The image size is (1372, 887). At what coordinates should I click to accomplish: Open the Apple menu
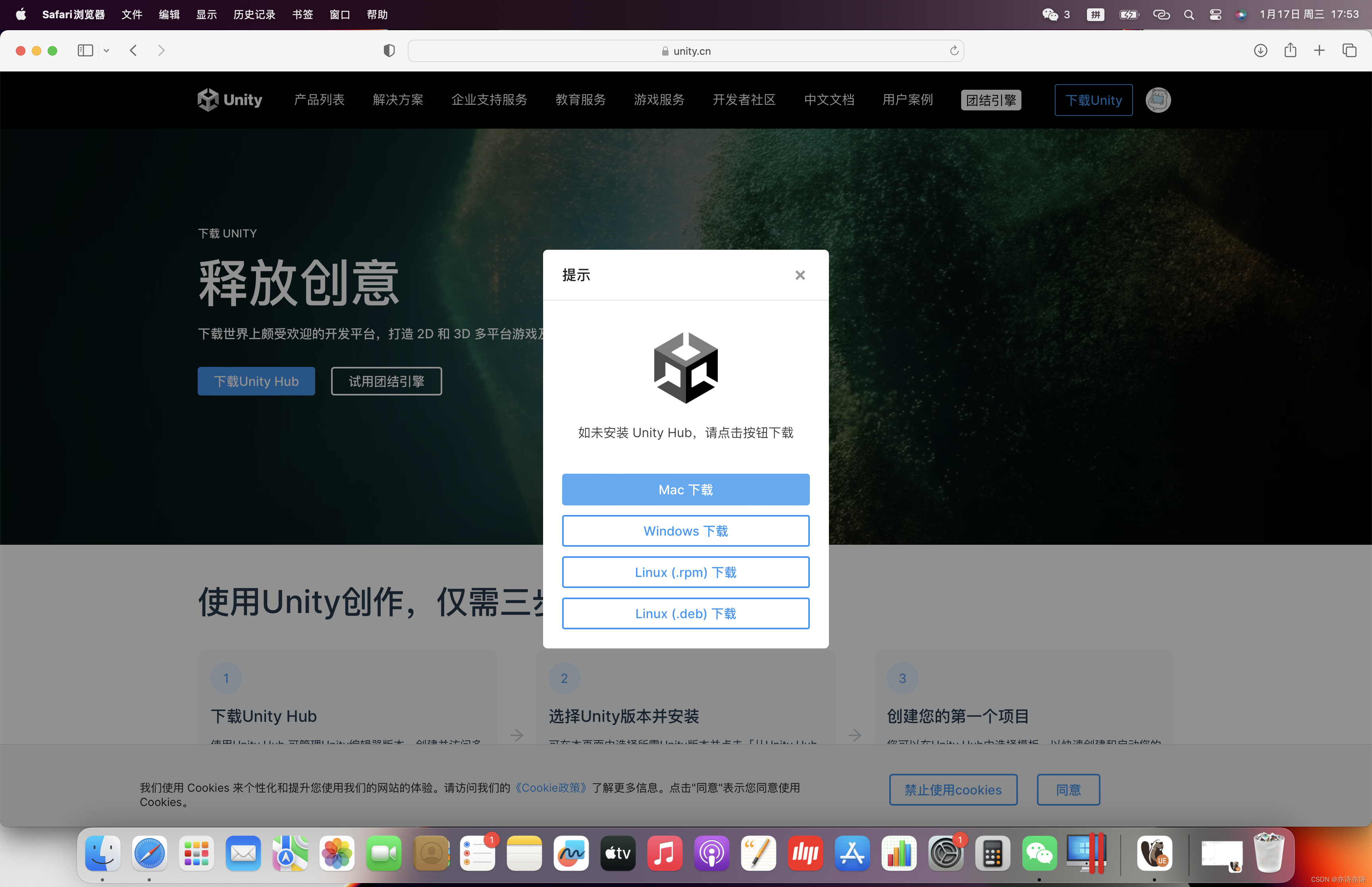(x=21, y=14)
